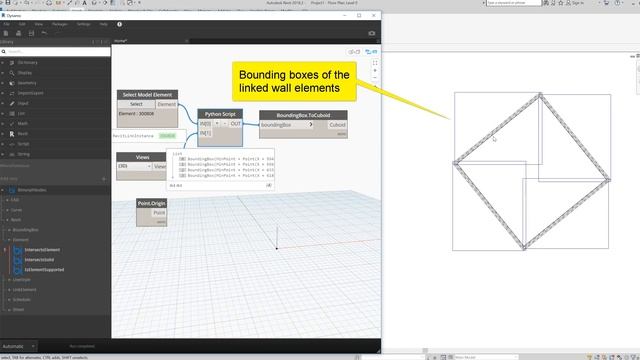The image size is (640, 360).
Task: Click the Select button on Select Model Element
Action: [136, 104]
